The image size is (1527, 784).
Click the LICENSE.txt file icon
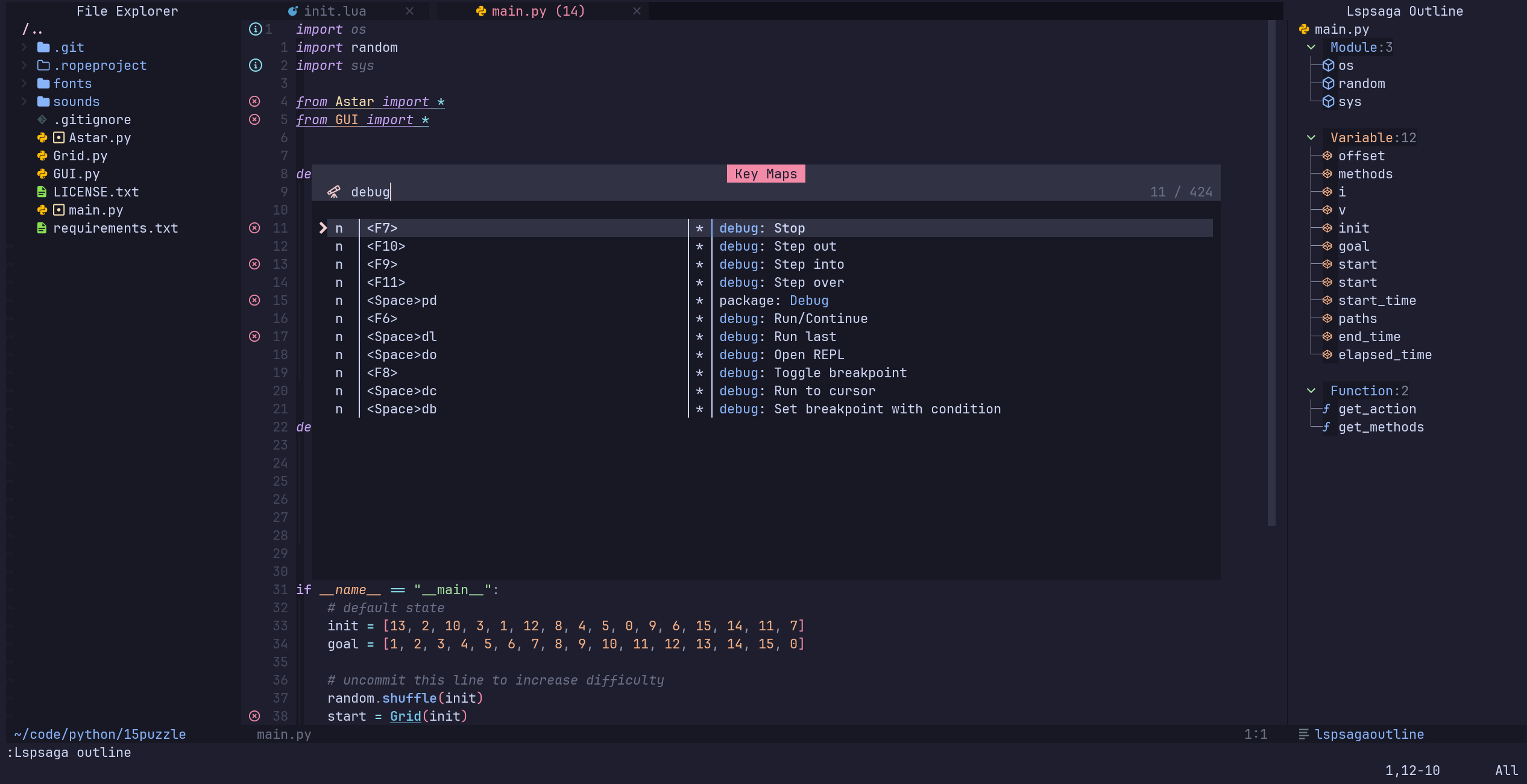click(42, 192)
